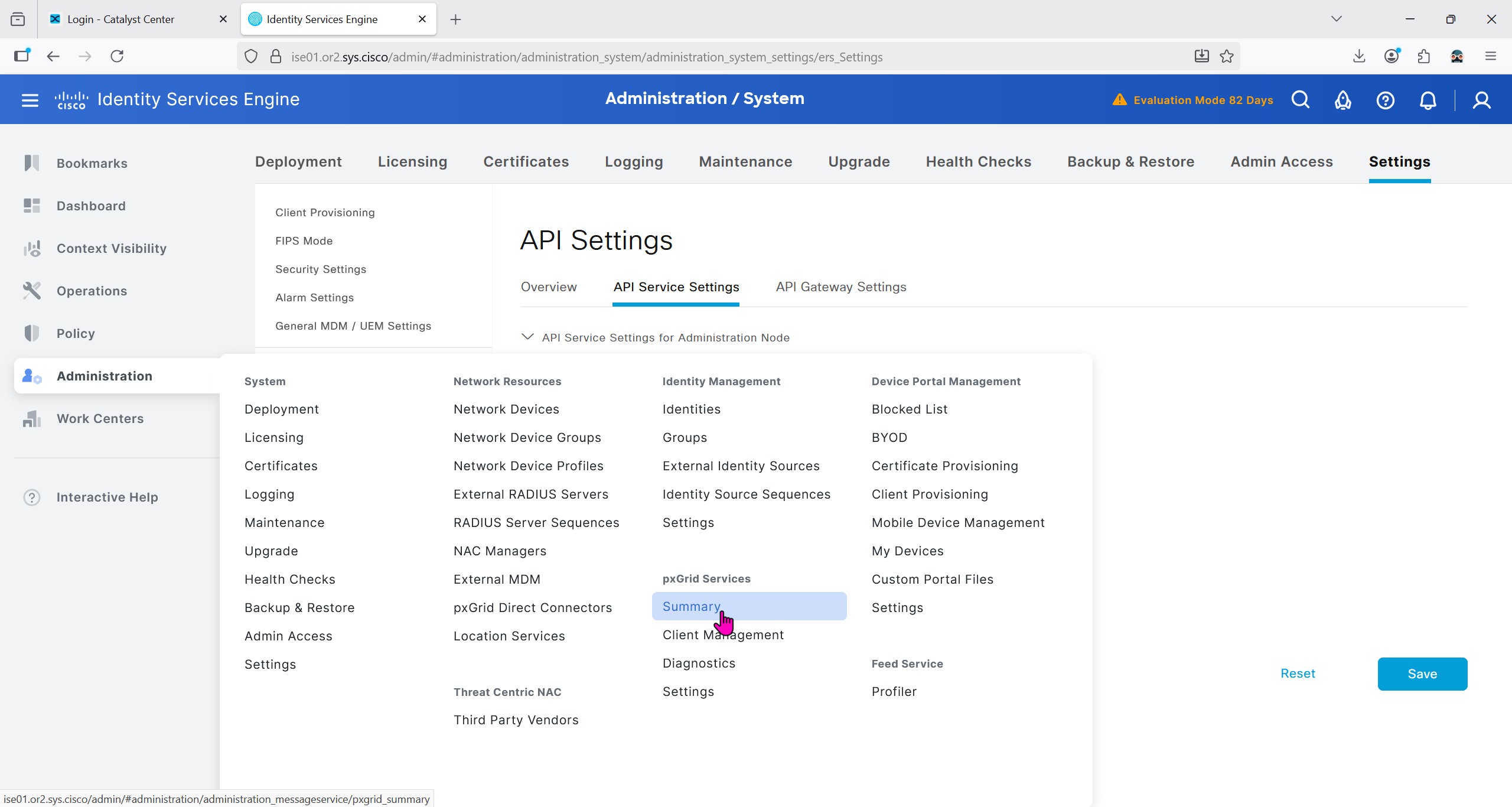This screenshot has width=1512, height=807.
Task: Click the search magnifier icon in header
Action: [x=1300, y=100]
